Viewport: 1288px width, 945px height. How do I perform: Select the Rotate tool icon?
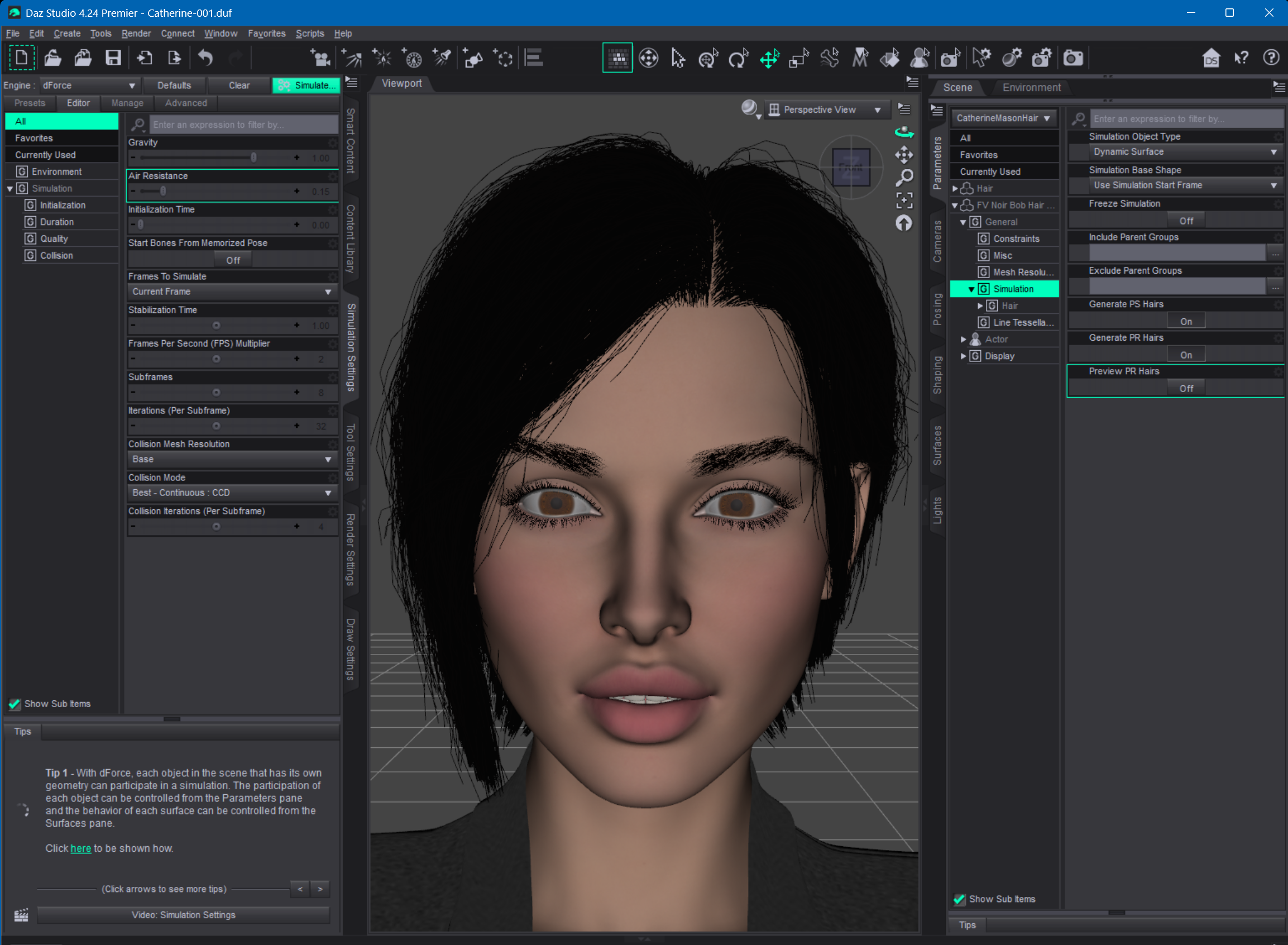pyautogui.click(x=738, y=58)
